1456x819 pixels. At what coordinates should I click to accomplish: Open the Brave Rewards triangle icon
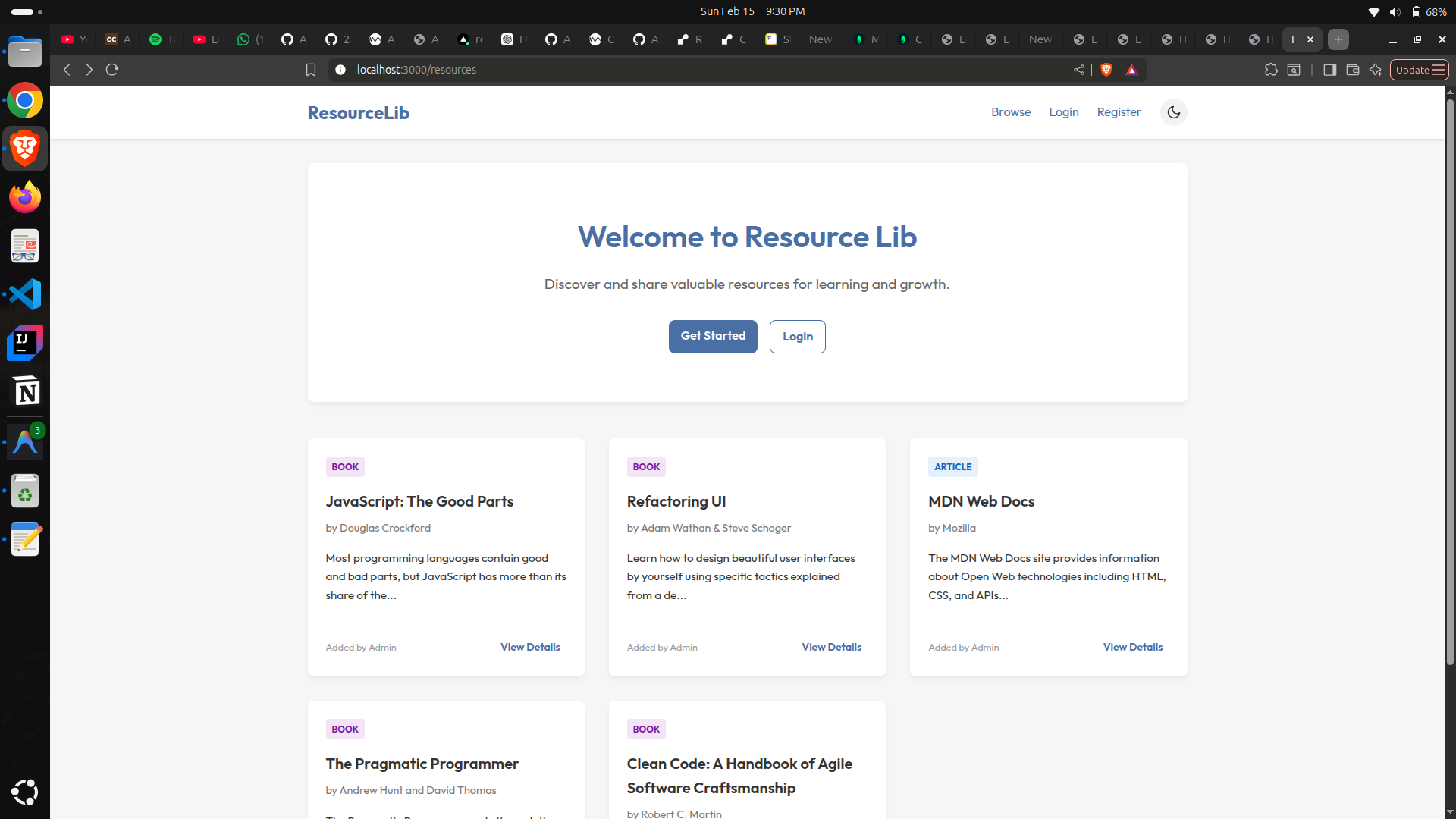[x=1131, y=70]
